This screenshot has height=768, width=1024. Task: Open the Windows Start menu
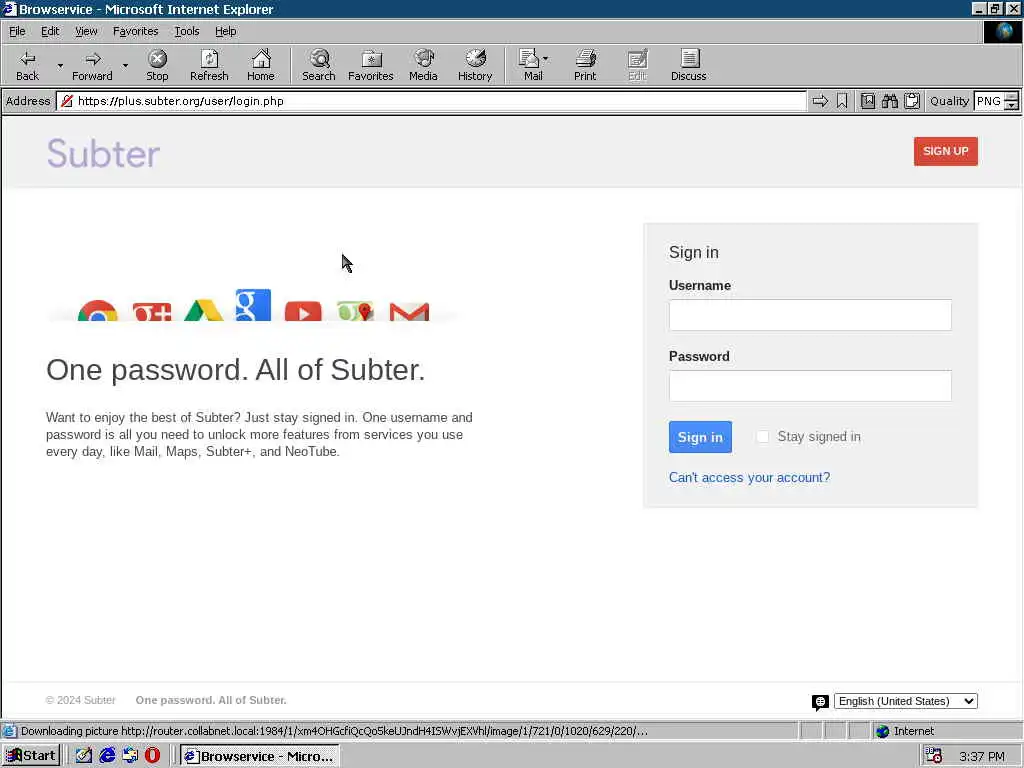pos(31,756)
